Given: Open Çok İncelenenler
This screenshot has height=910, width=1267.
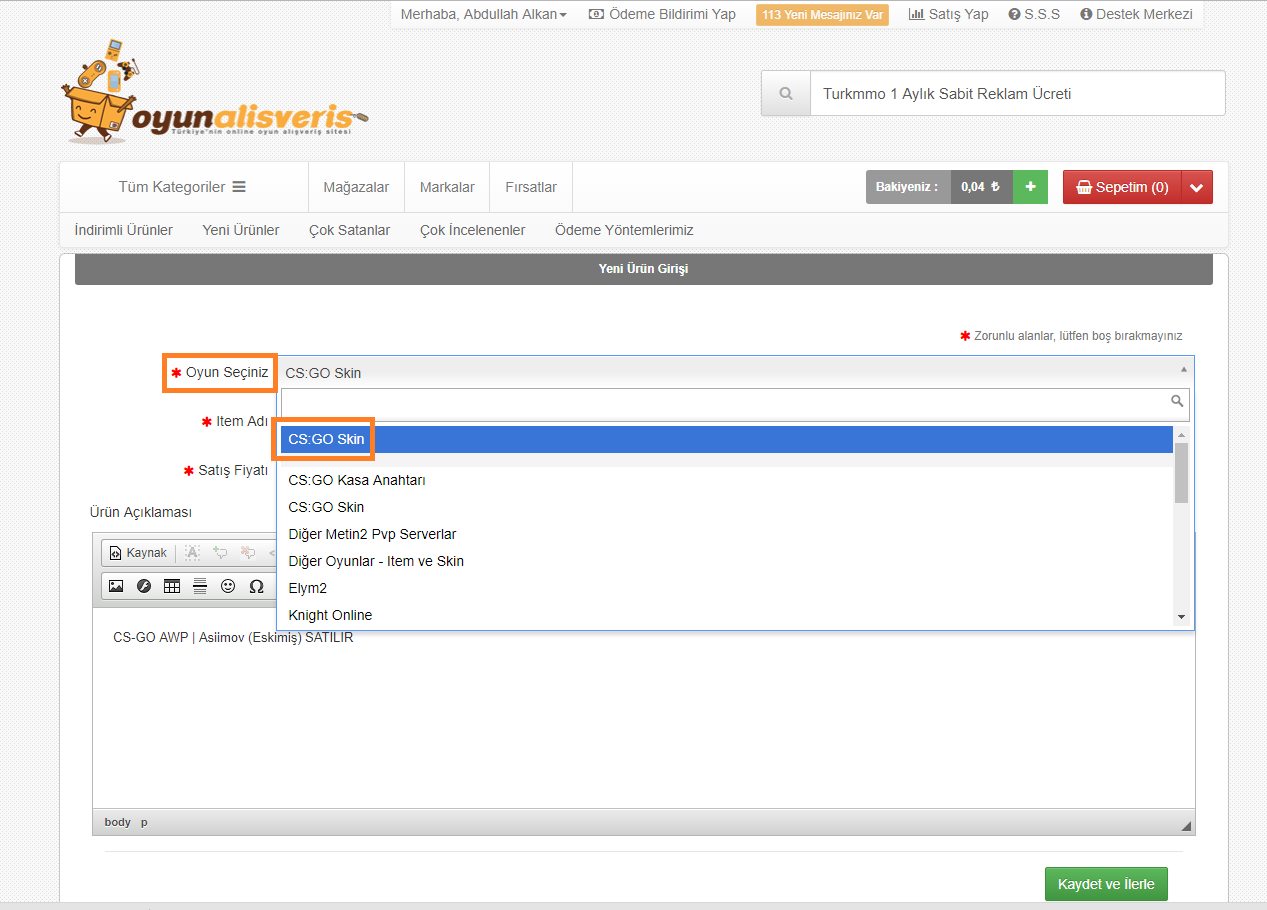Looking at the screenshot, I should point(473,230).
